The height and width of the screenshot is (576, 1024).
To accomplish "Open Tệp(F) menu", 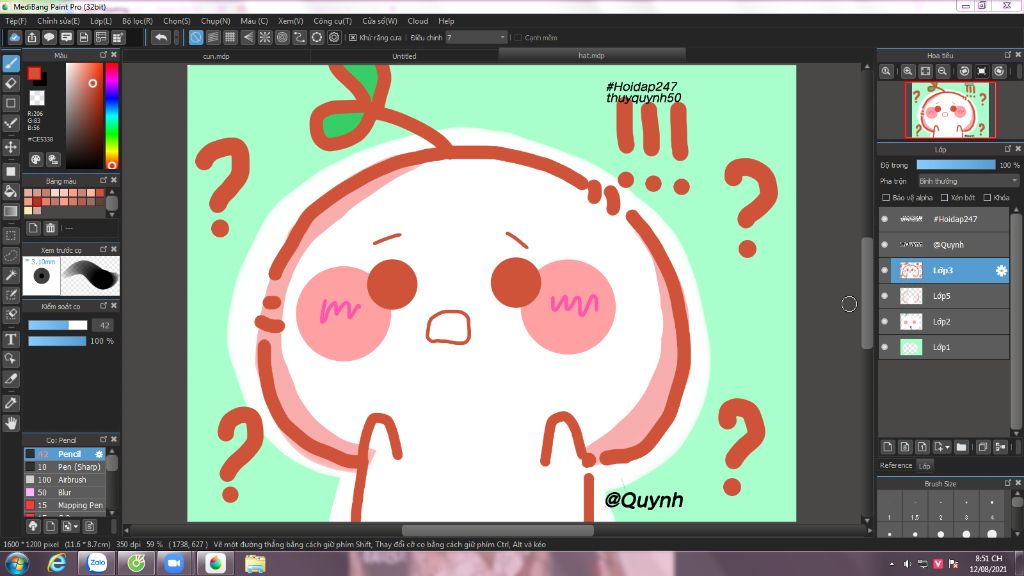I will [x=16, y=21].
